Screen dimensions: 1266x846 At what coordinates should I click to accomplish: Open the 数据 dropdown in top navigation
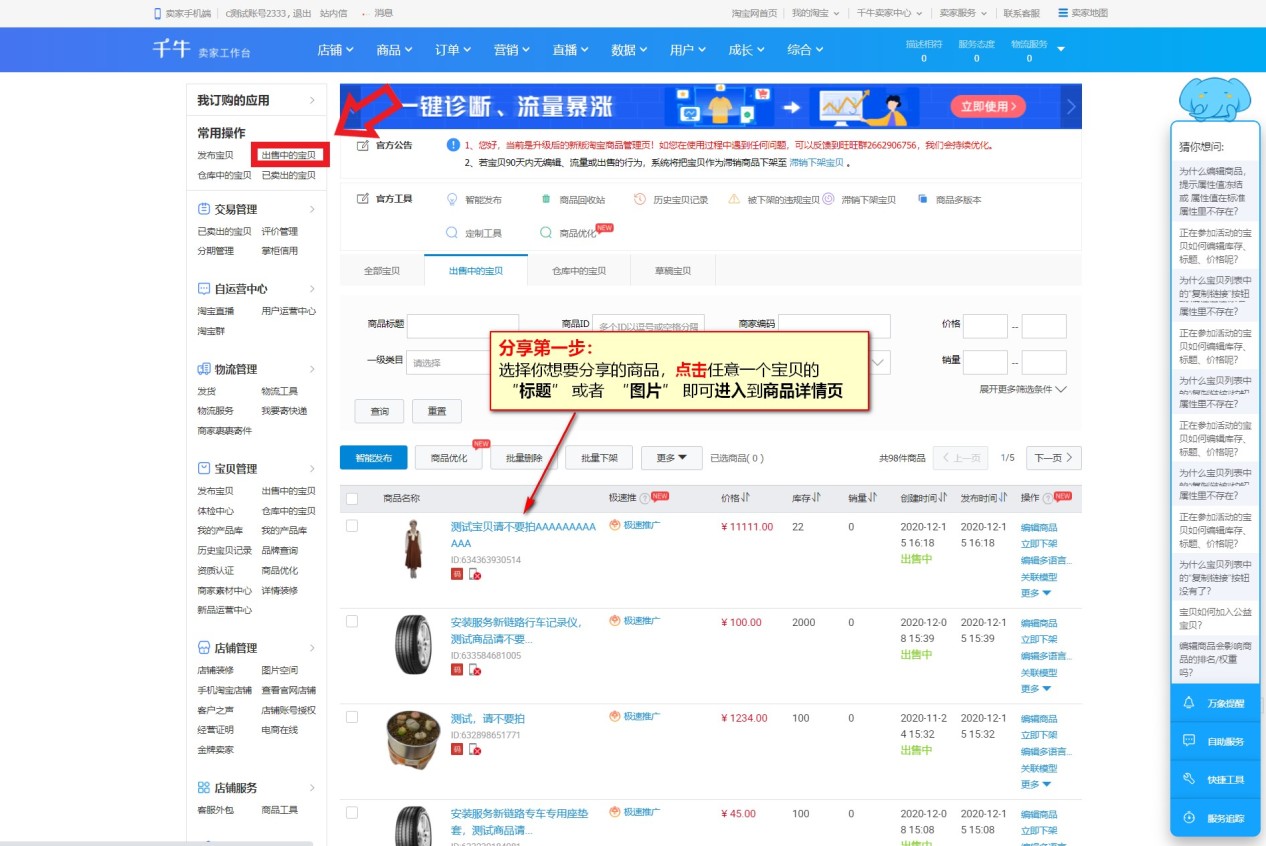click(629, 50)
